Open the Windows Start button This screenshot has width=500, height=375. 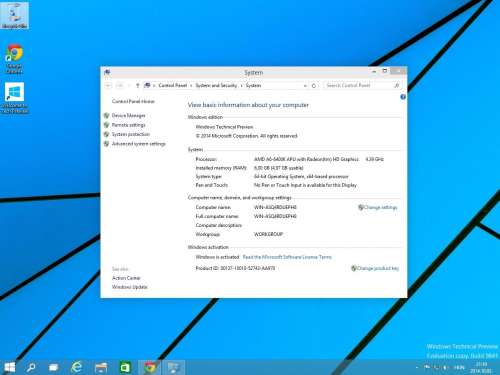10,367
